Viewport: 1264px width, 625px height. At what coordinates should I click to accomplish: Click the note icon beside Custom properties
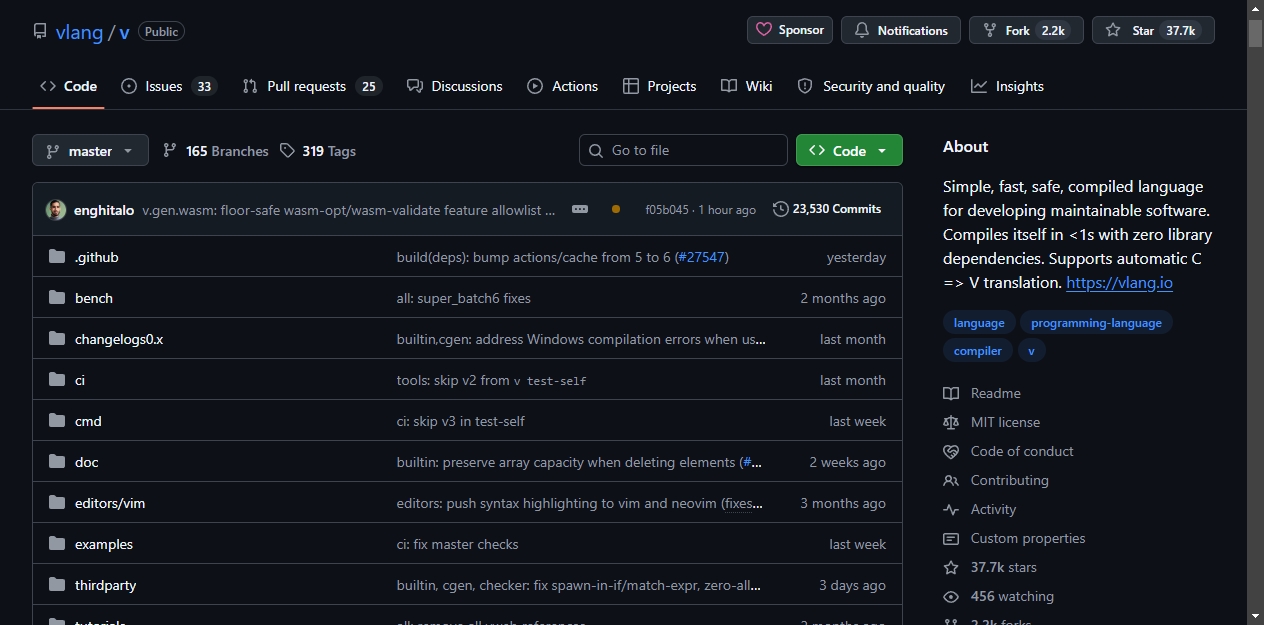tap(951, 538)
